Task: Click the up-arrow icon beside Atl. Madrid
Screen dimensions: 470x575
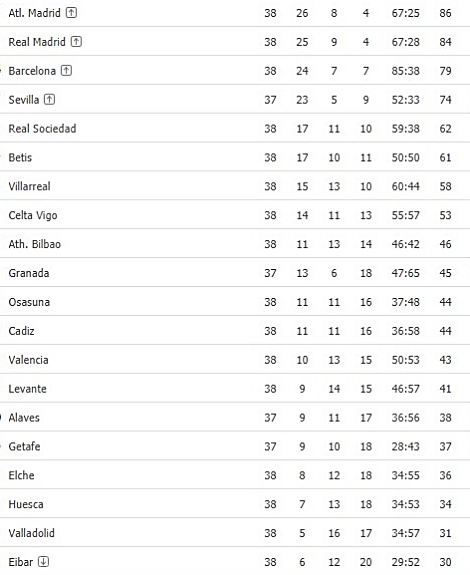Action: [71, 13]
